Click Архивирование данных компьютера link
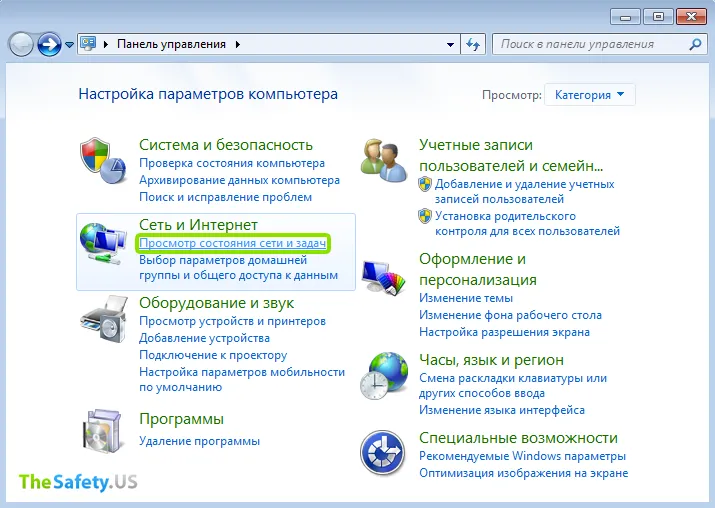The height and width of the screenshot is (508, 715). point(239,180)
